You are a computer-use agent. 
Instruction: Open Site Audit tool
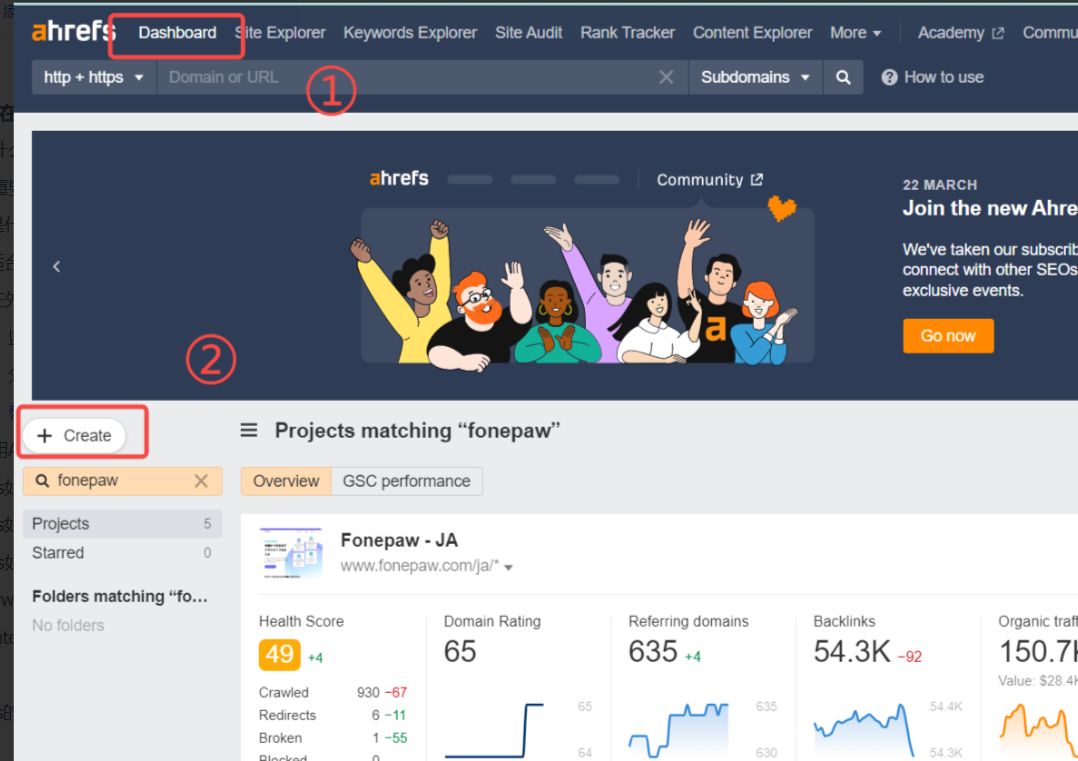pos(529,33)
